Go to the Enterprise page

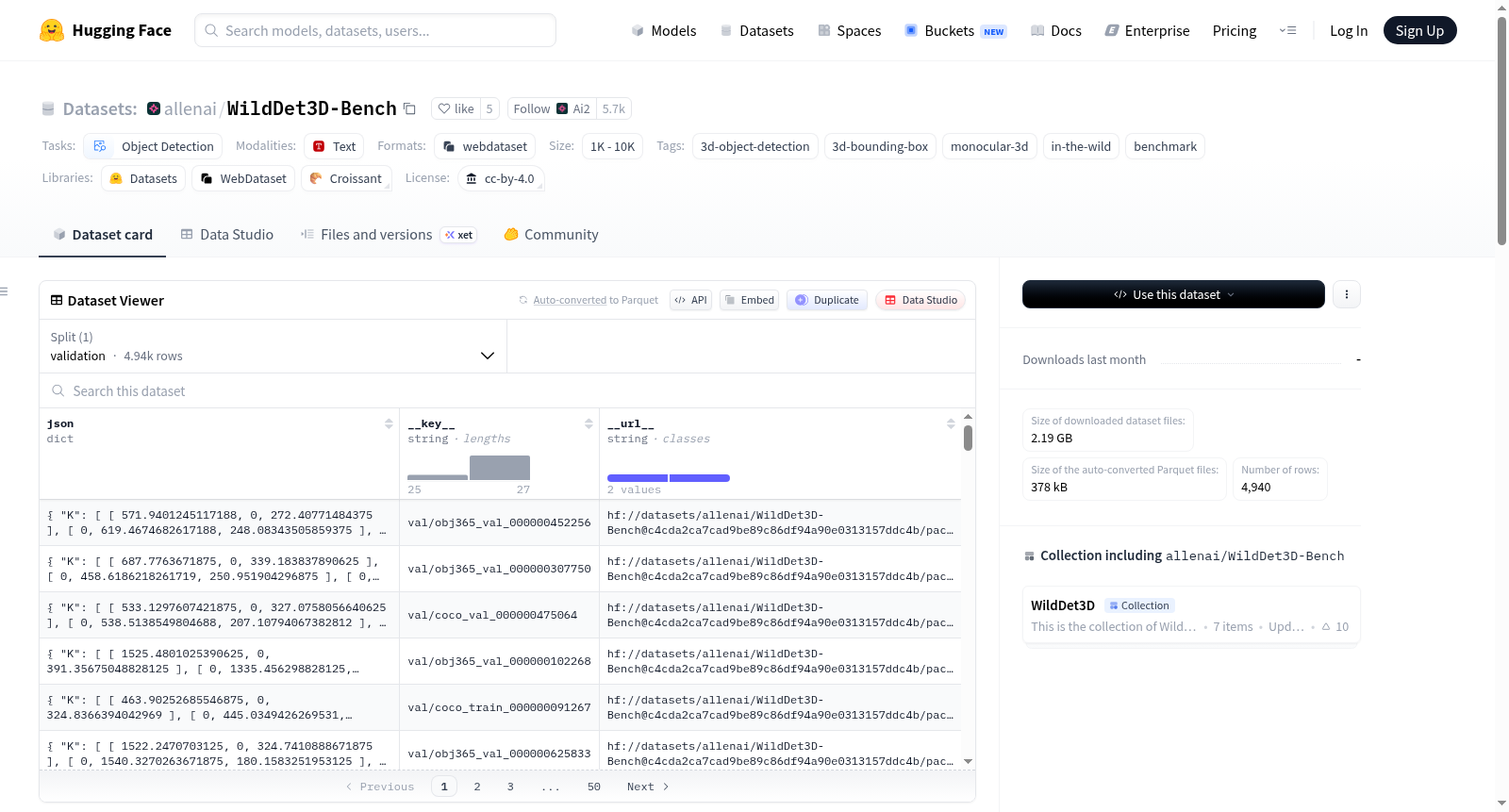click(1147, 30)
